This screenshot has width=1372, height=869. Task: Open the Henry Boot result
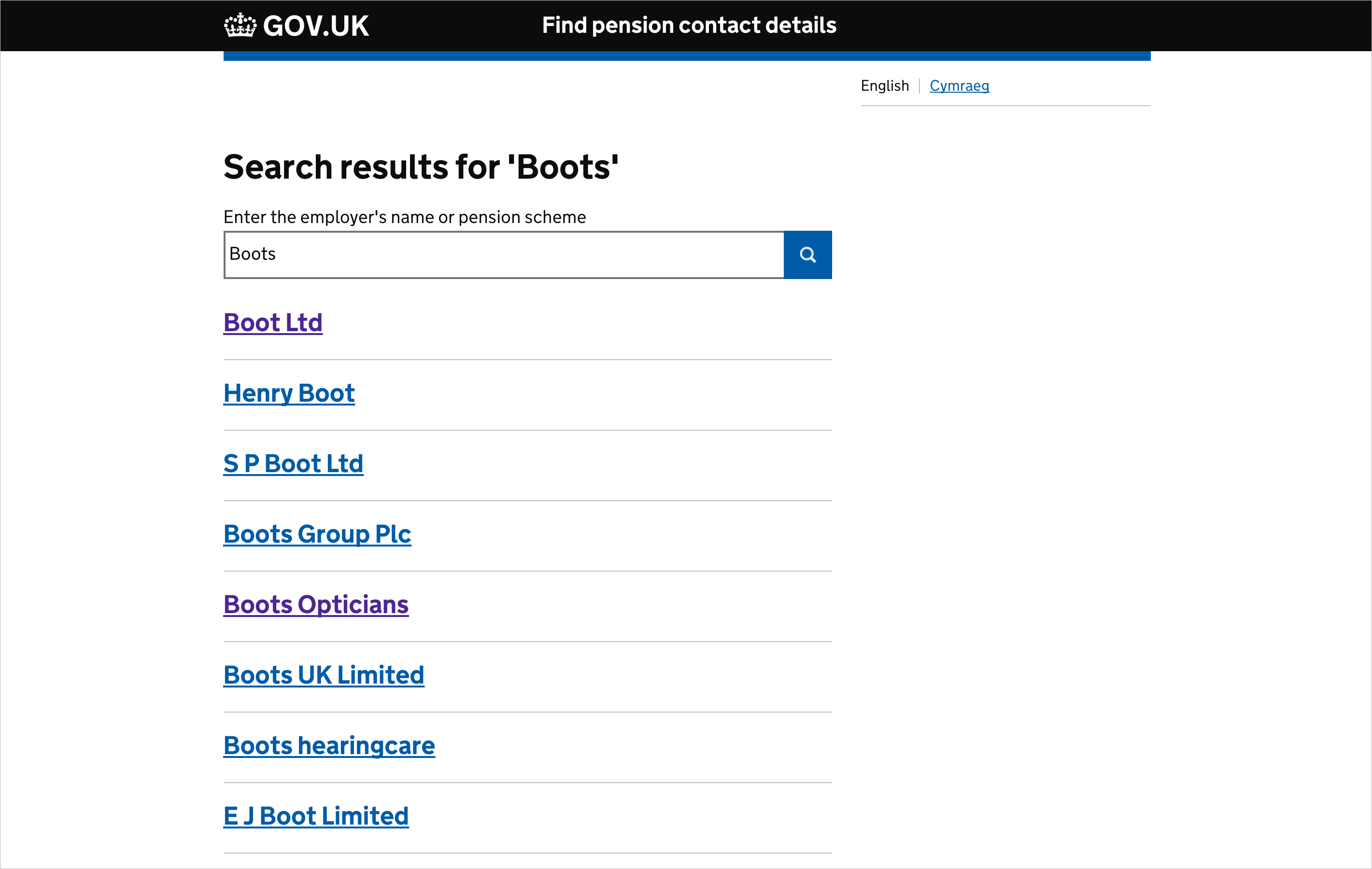tap(288, 393)
